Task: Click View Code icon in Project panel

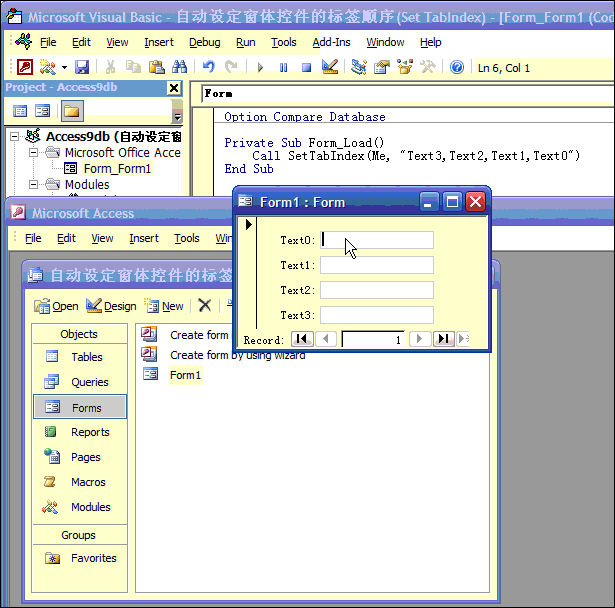Action: (20, 111)
